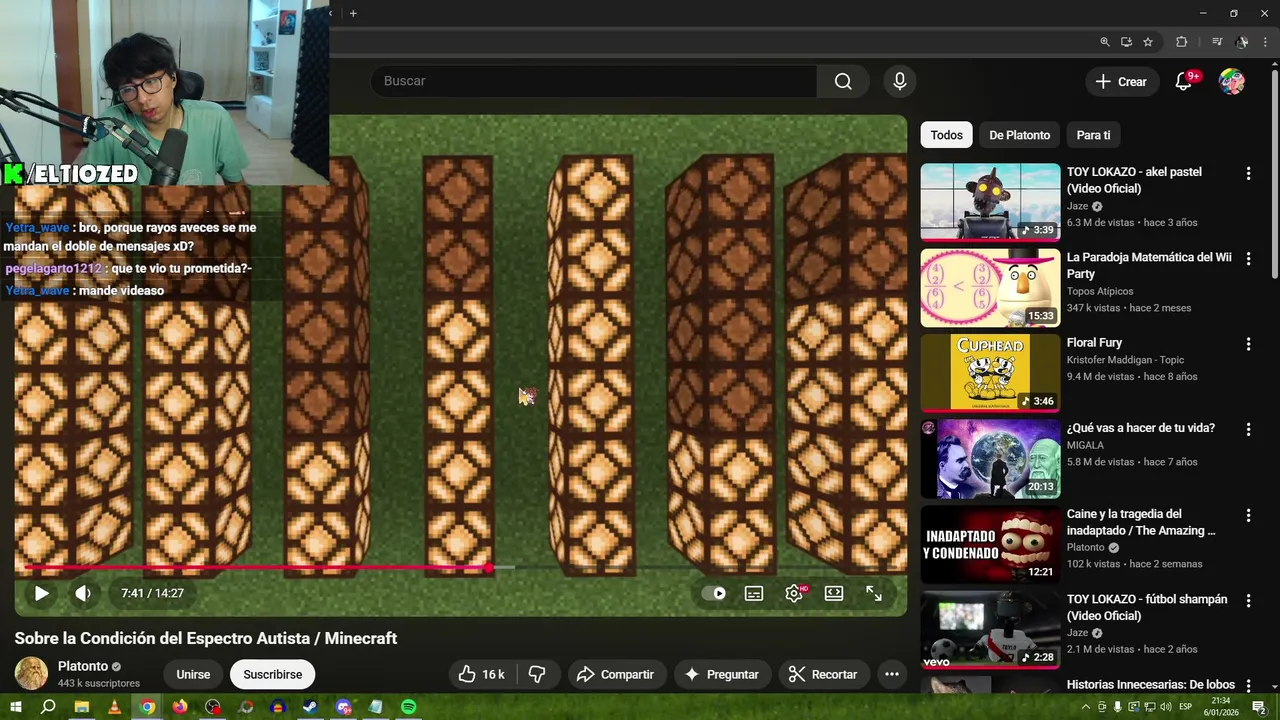
Task: Open options menu for La Paradoja Matemática video
Action: tap(1248, 259)
